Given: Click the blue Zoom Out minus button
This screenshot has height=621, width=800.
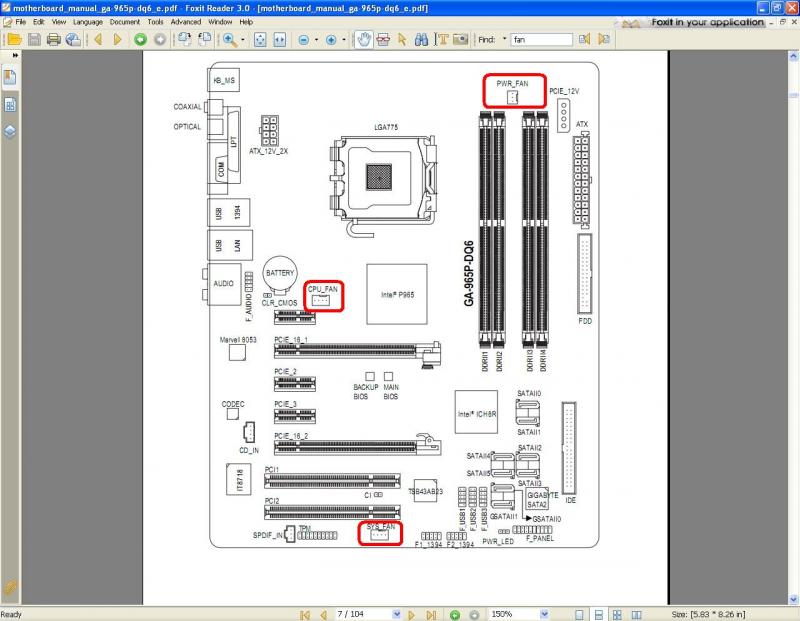Looking at the screenshot, I should coord(304,39).
